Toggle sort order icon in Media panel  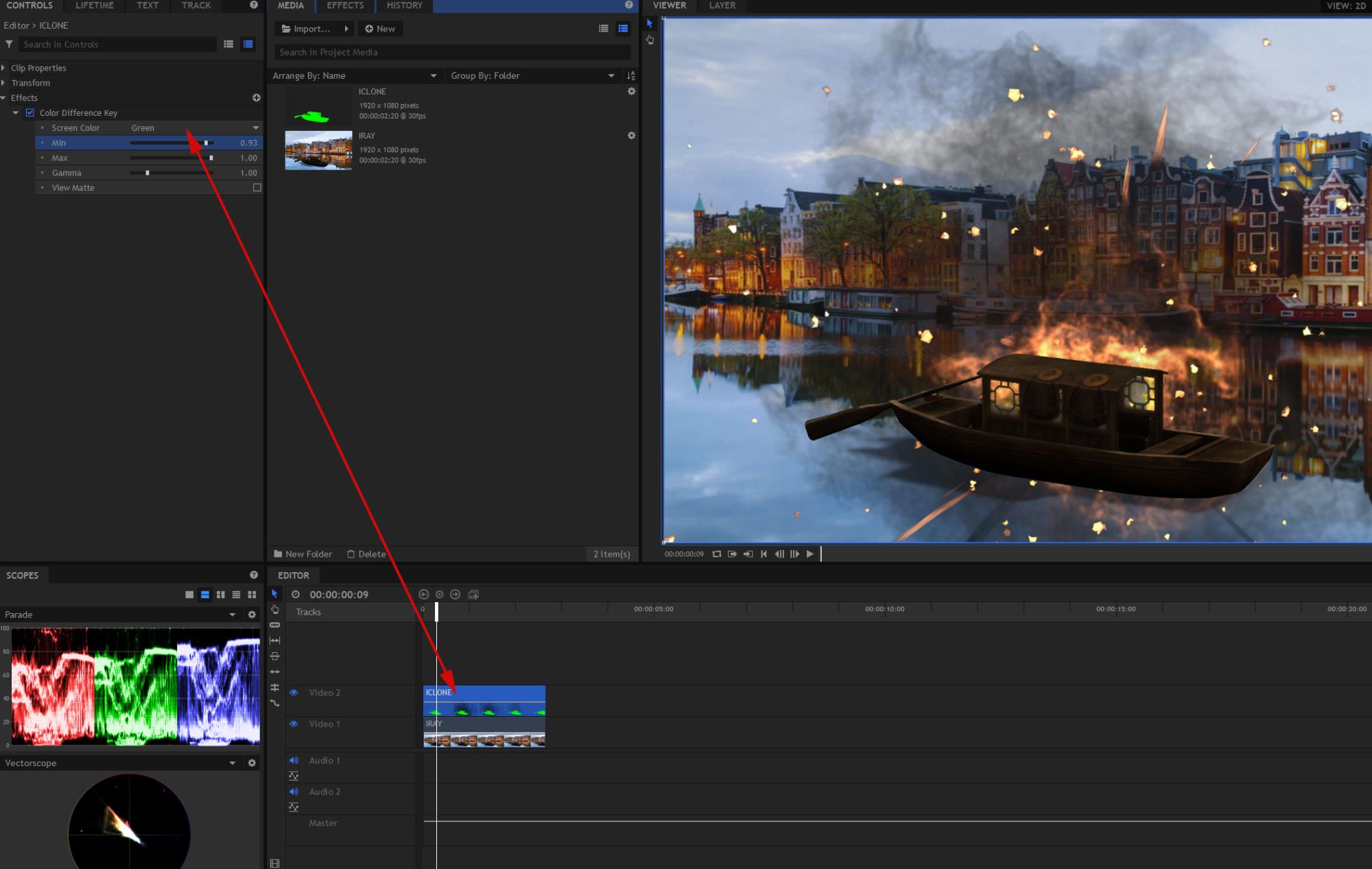pos(631,75)
